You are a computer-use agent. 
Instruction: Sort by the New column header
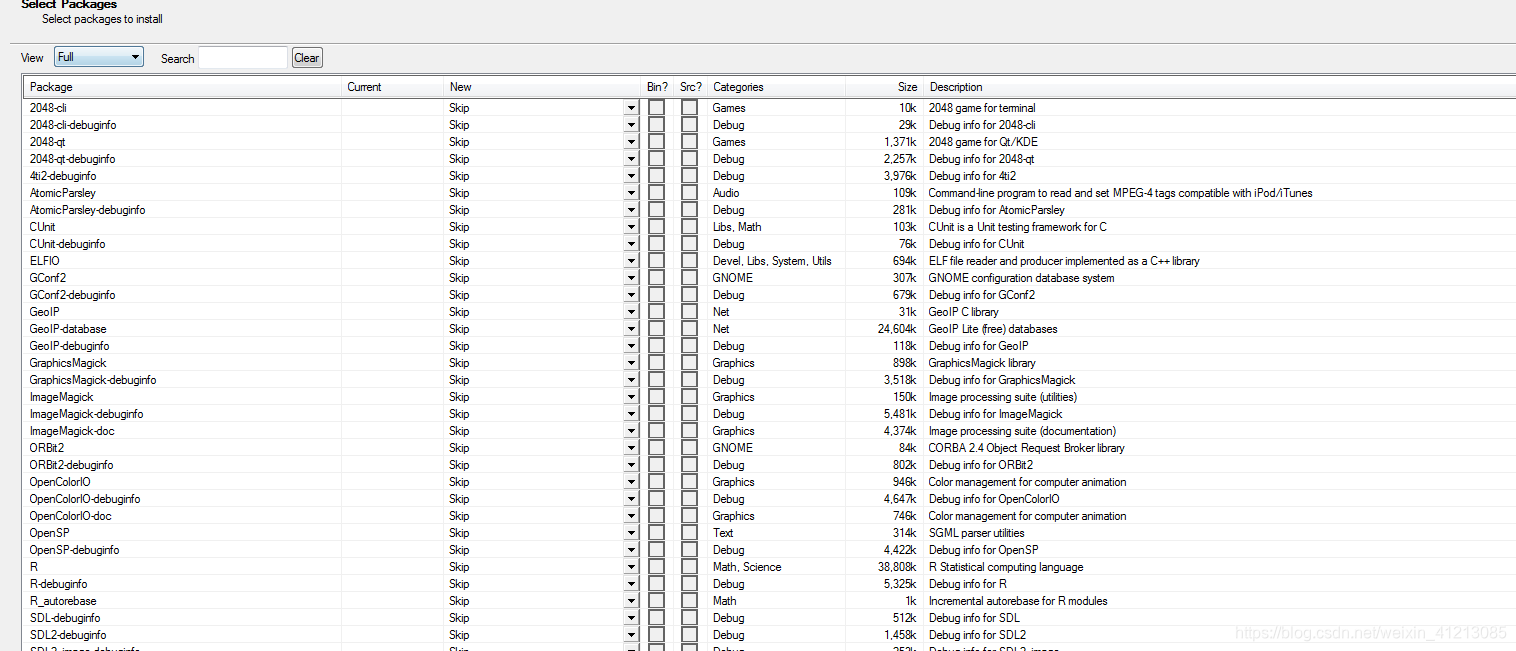542,87
